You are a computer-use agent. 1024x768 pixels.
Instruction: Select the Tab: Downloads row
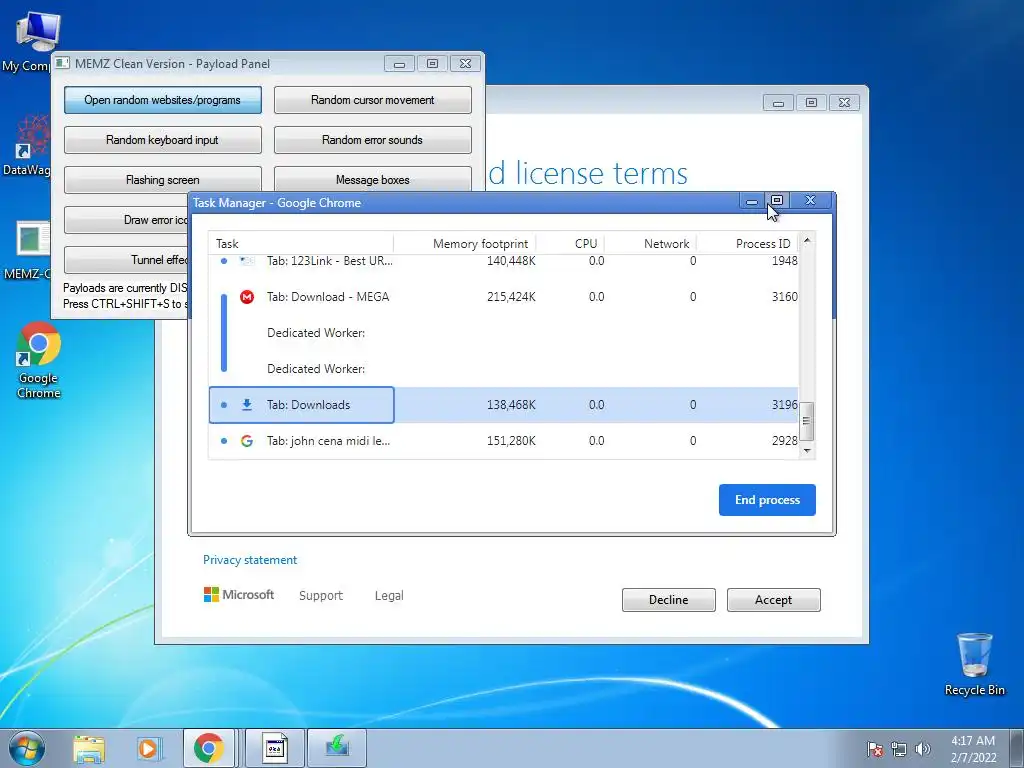[503, 405]
